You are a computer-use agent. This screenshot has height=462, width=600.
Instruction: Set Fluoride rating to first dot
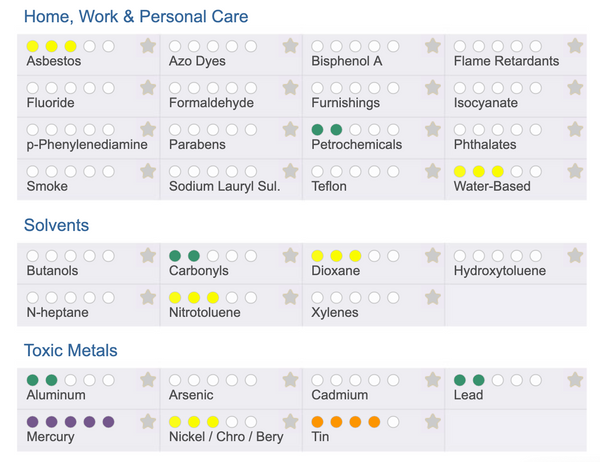(32, 88)
